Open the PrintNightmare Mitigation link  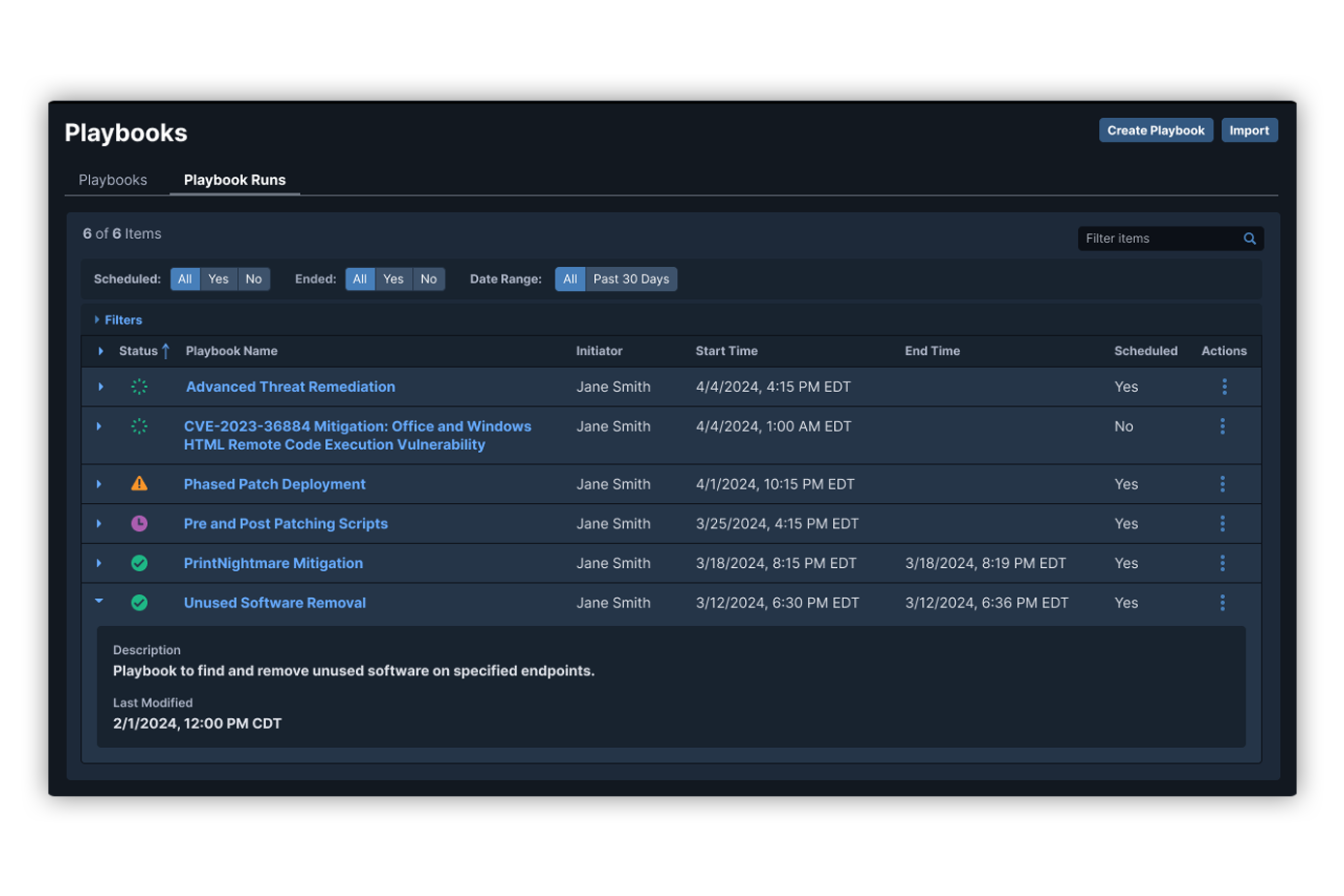click(x=273, y=563)
